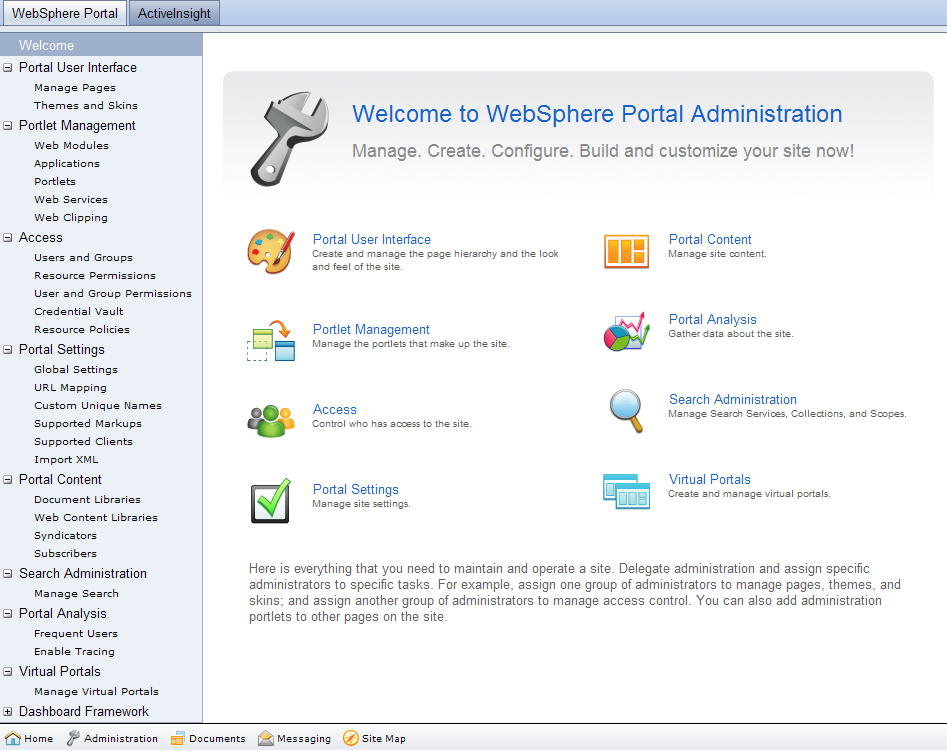Click the stacked windows Virtual Portals icon
The height and width of the screenshot is (751, 947).
[x=626, y=491]
